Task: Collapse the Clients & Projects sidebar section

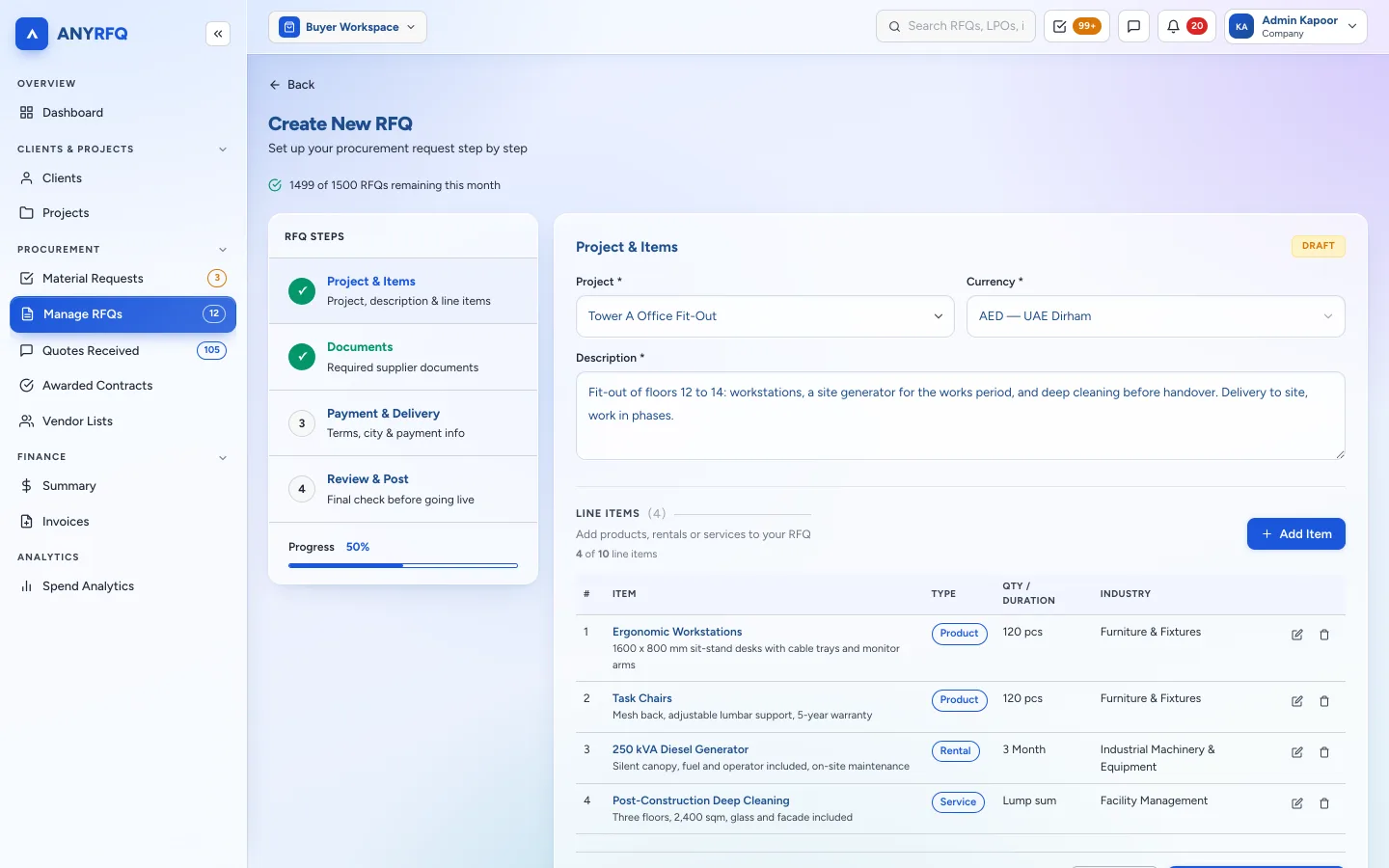Action: point(223,149)
